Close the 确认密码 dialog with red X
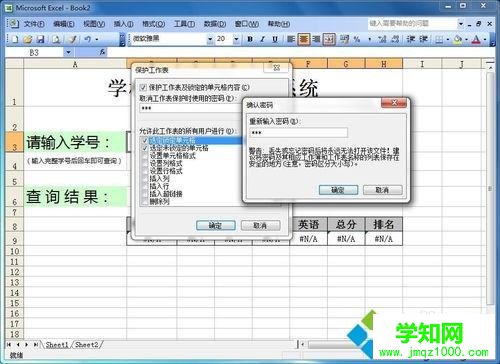 (x=394, y=103)
